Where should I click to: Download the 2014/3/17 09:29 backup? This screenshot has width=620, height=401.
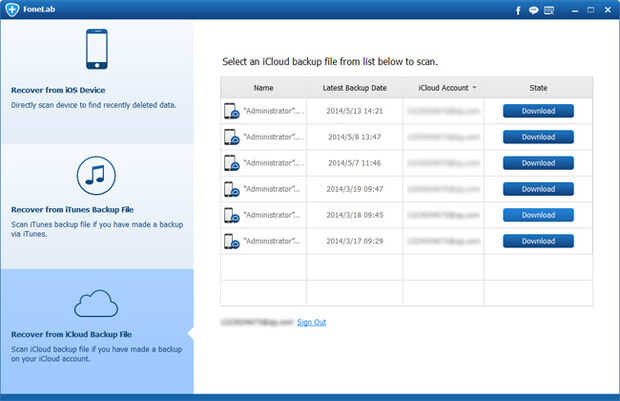(538, 241)
